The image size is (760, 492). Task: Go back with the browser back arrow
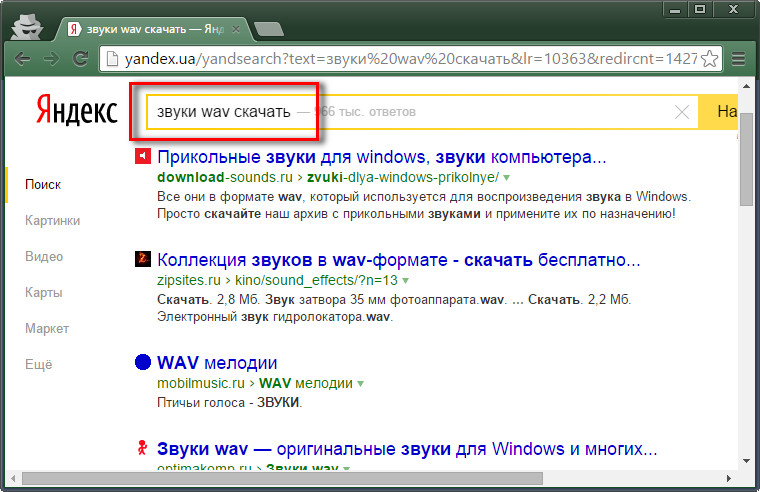coord(22,59)
